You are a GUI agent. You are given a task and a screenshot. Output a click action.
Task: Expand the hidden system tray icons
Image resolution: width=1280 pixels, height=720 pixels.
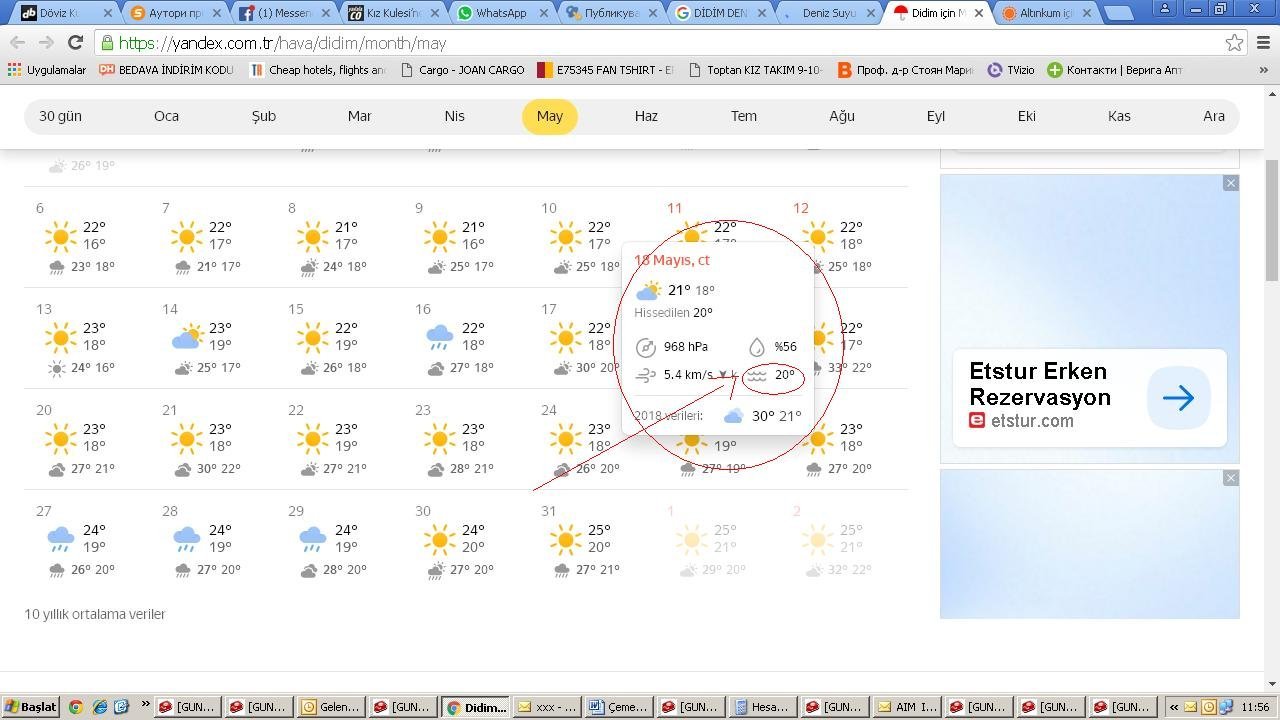click(x=1174, y=707)
